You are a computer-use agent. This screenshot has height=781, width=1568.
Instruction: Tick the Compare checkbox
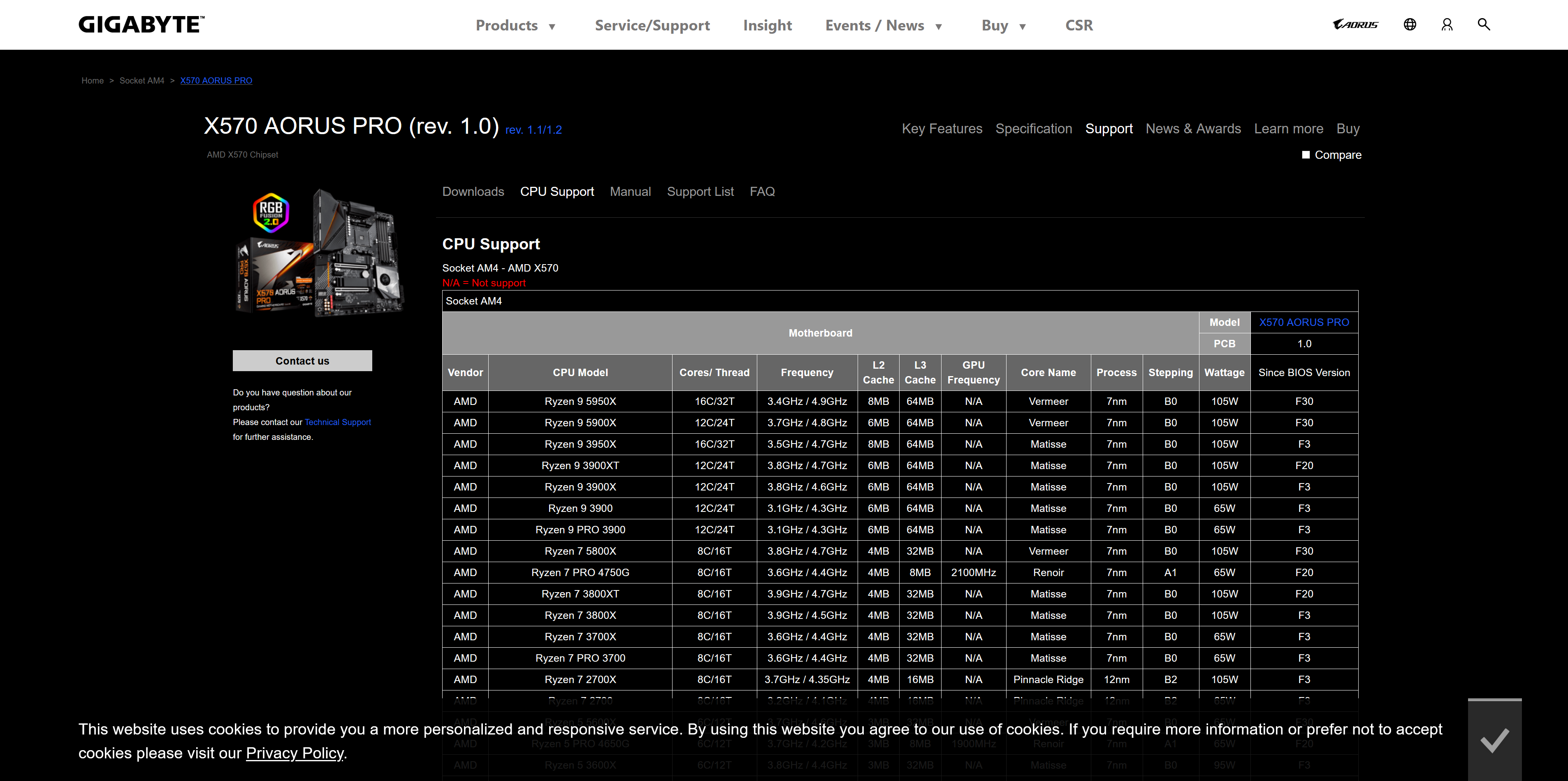(x=1306, y=155)
